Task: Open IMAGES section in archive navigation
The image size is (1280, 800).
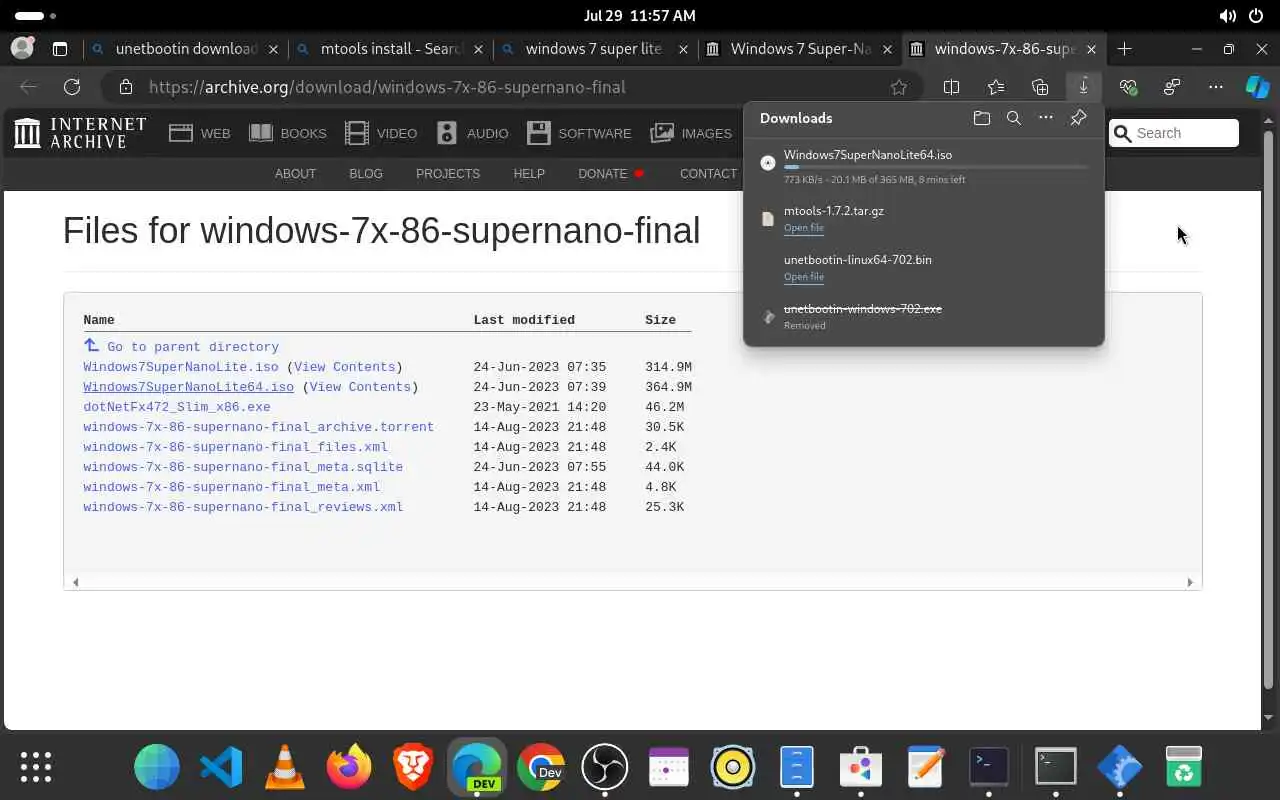Action: click(691, 133)
